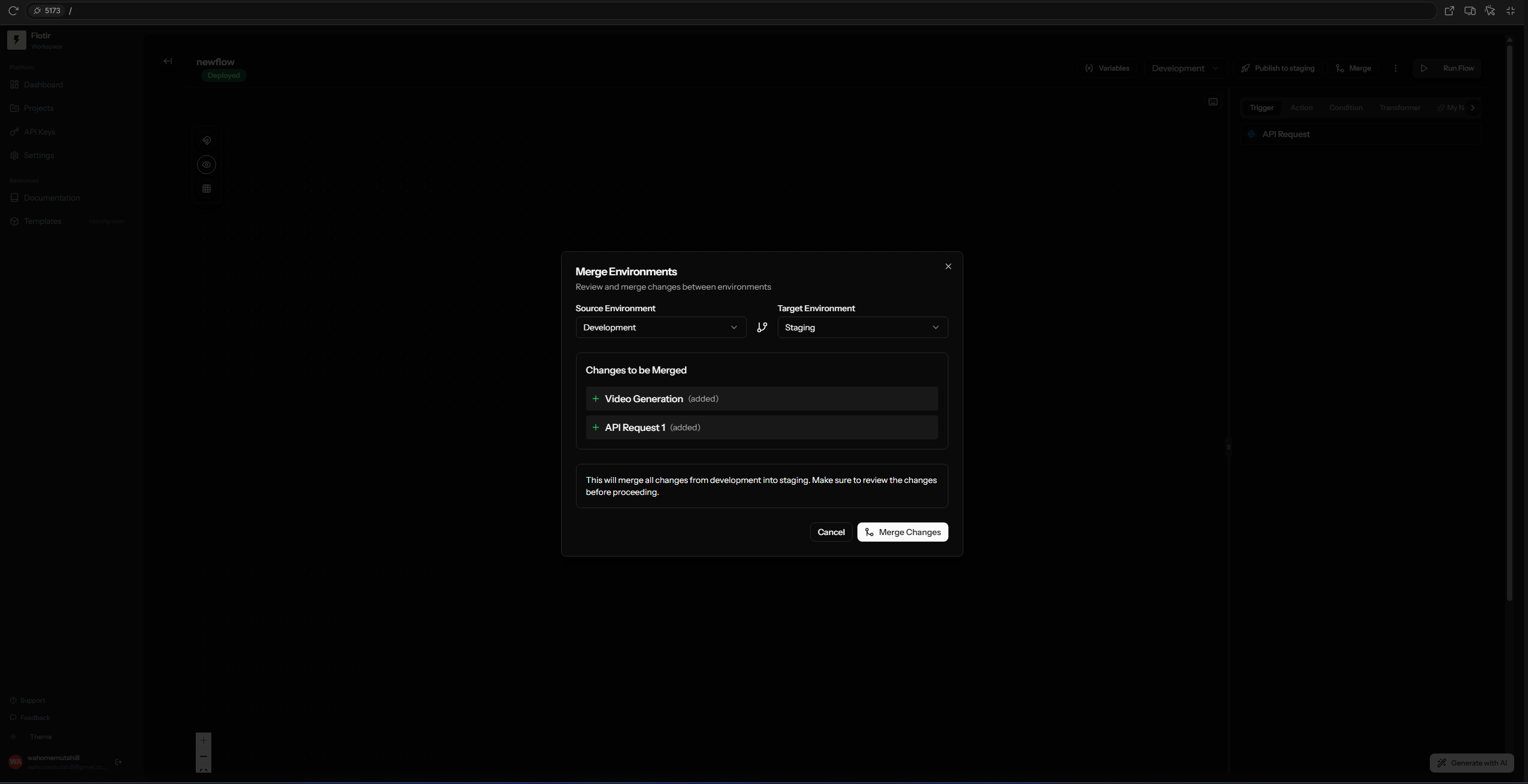Open page in new window icon
The height and width of the screenshot is (784, 1528).
click(1449, 11)
